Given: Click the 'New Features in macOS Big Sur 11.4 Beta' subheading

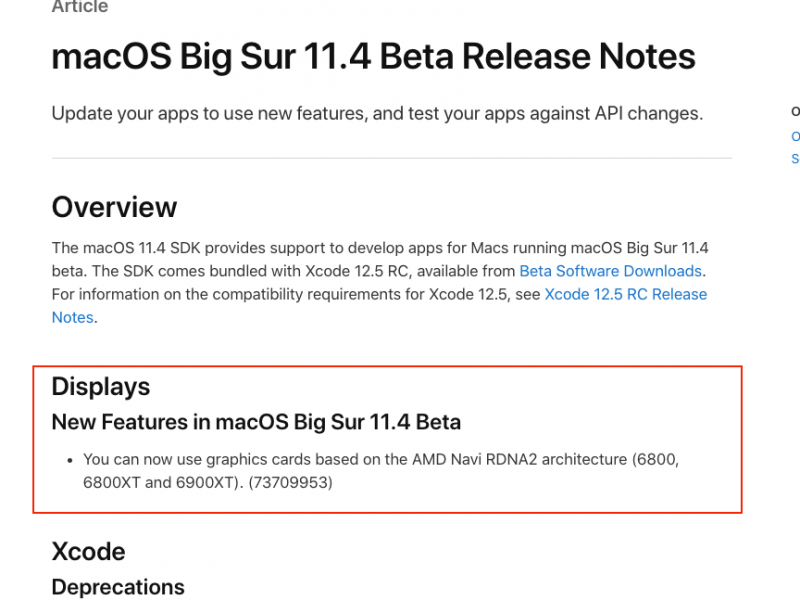Looking at the screenshot, I should pyautogui.click(x=256, y=422).
